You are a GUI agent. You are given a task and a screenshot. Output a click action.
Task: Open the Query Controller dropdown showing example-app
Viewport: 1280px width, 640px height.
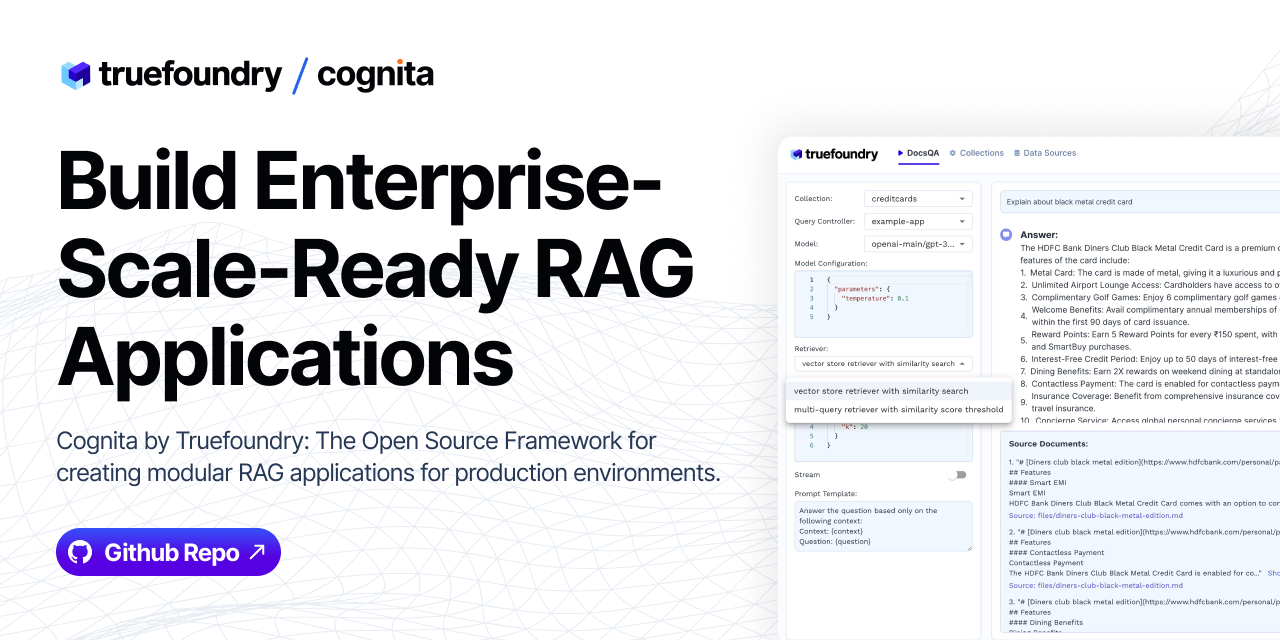point(918,221)
